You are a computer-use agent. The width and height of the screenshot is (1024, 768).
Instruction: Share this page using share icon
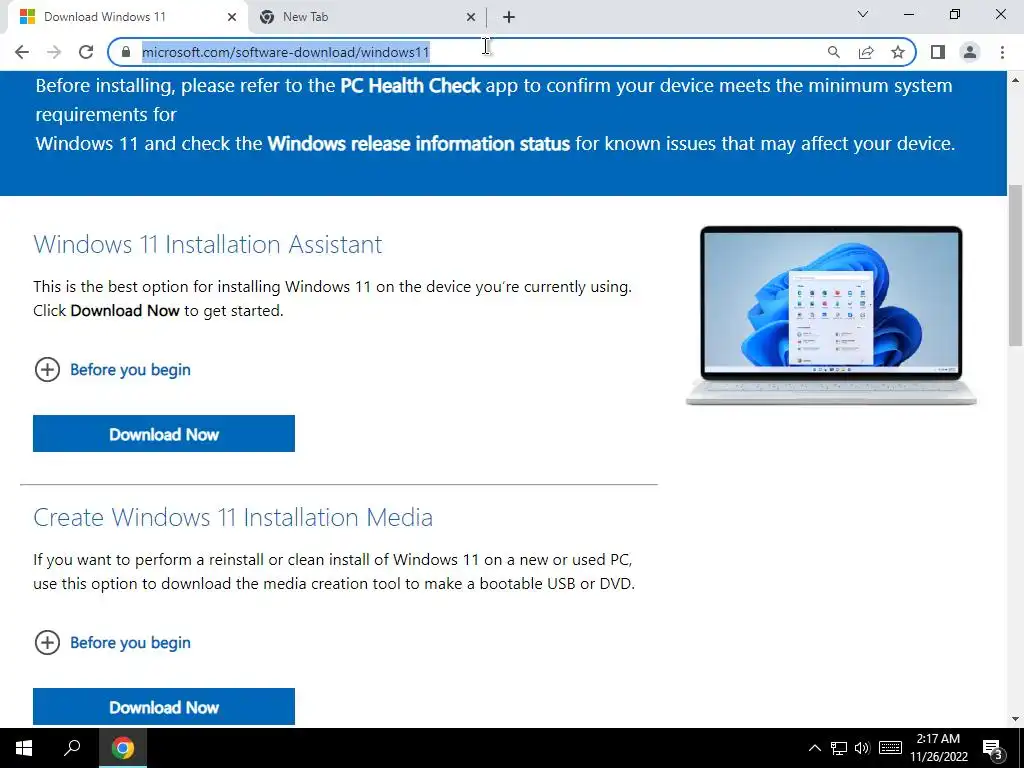point(866,52)
